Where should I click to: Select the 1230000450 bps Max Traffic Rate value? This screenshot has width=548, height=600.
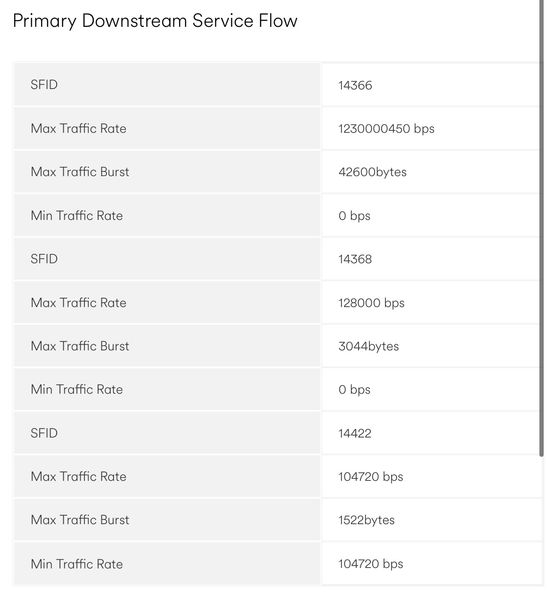pos(386,129)
